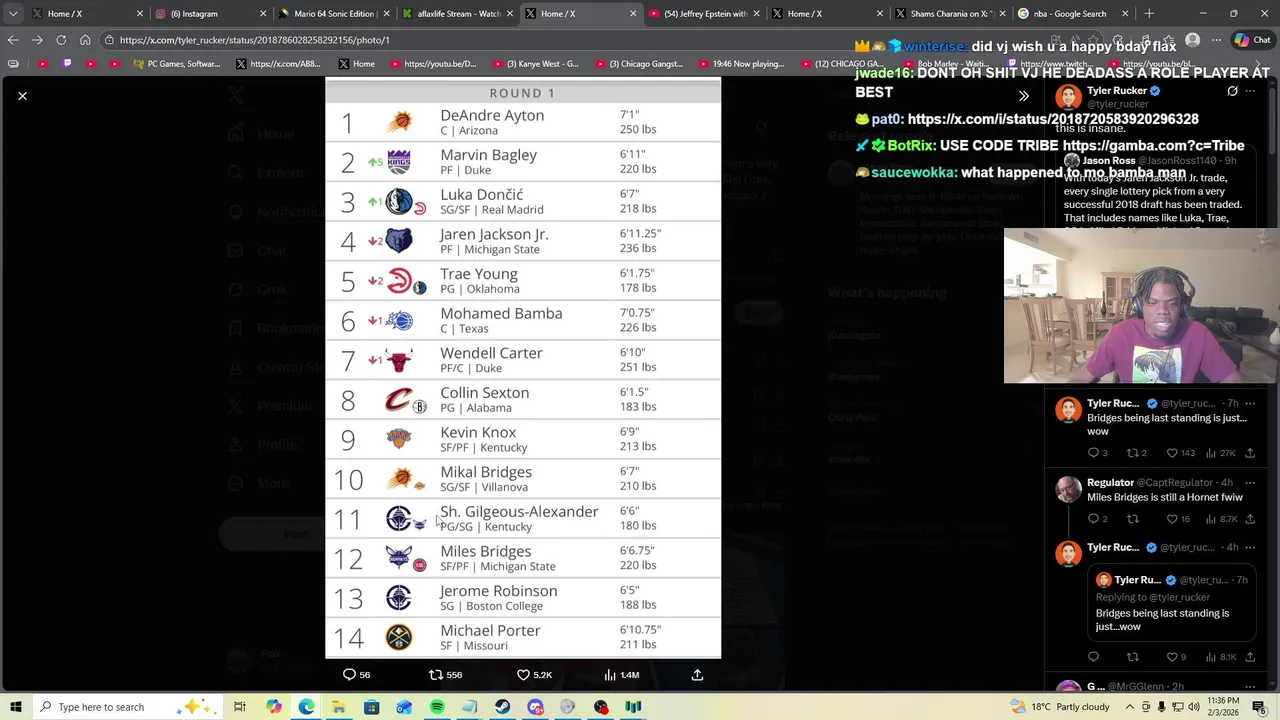
Task: Click @tyler_rucker handle in panel header
Action: point(1117,104)
